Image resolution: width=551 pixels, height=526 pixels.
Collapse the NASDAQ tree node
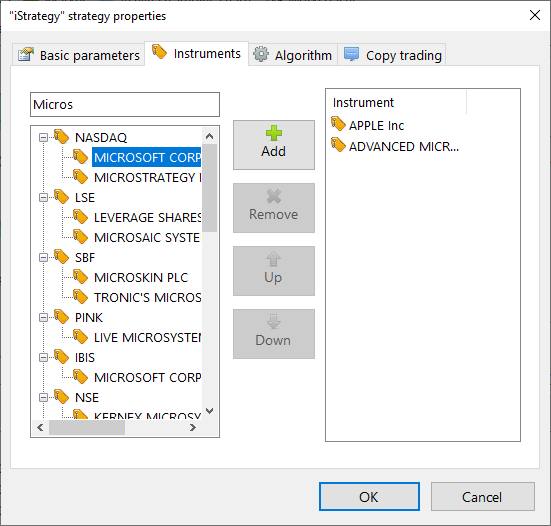pos(43,137)
